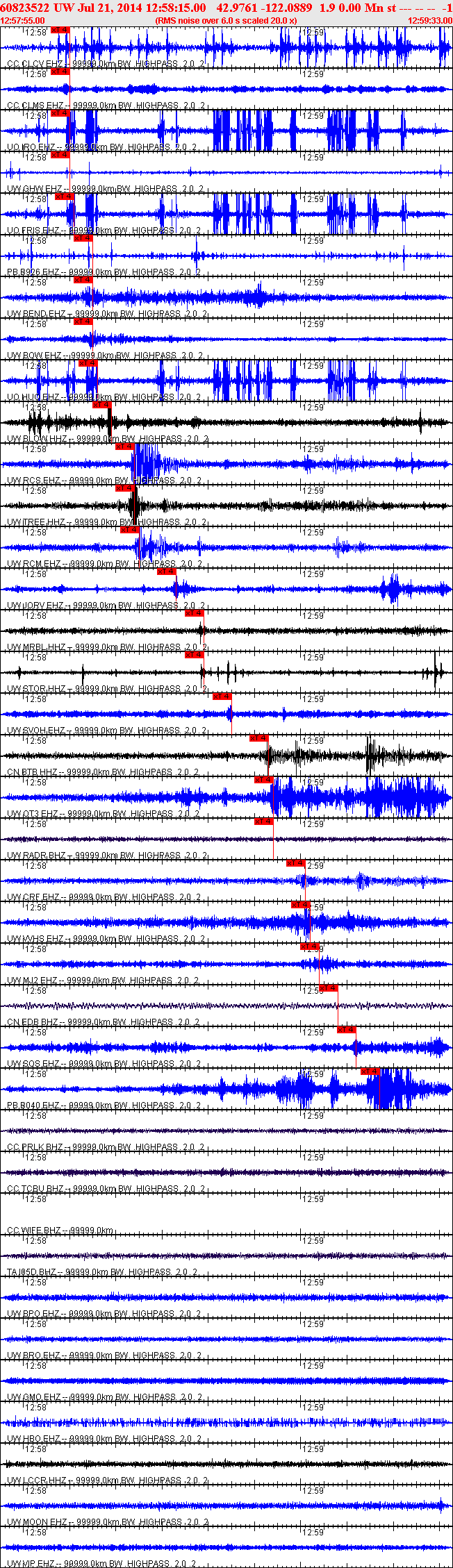Click the end time 12:59:33.00 label
Image resolution: width=453 pixels, height=1568 pixels.
pos(430,21)
